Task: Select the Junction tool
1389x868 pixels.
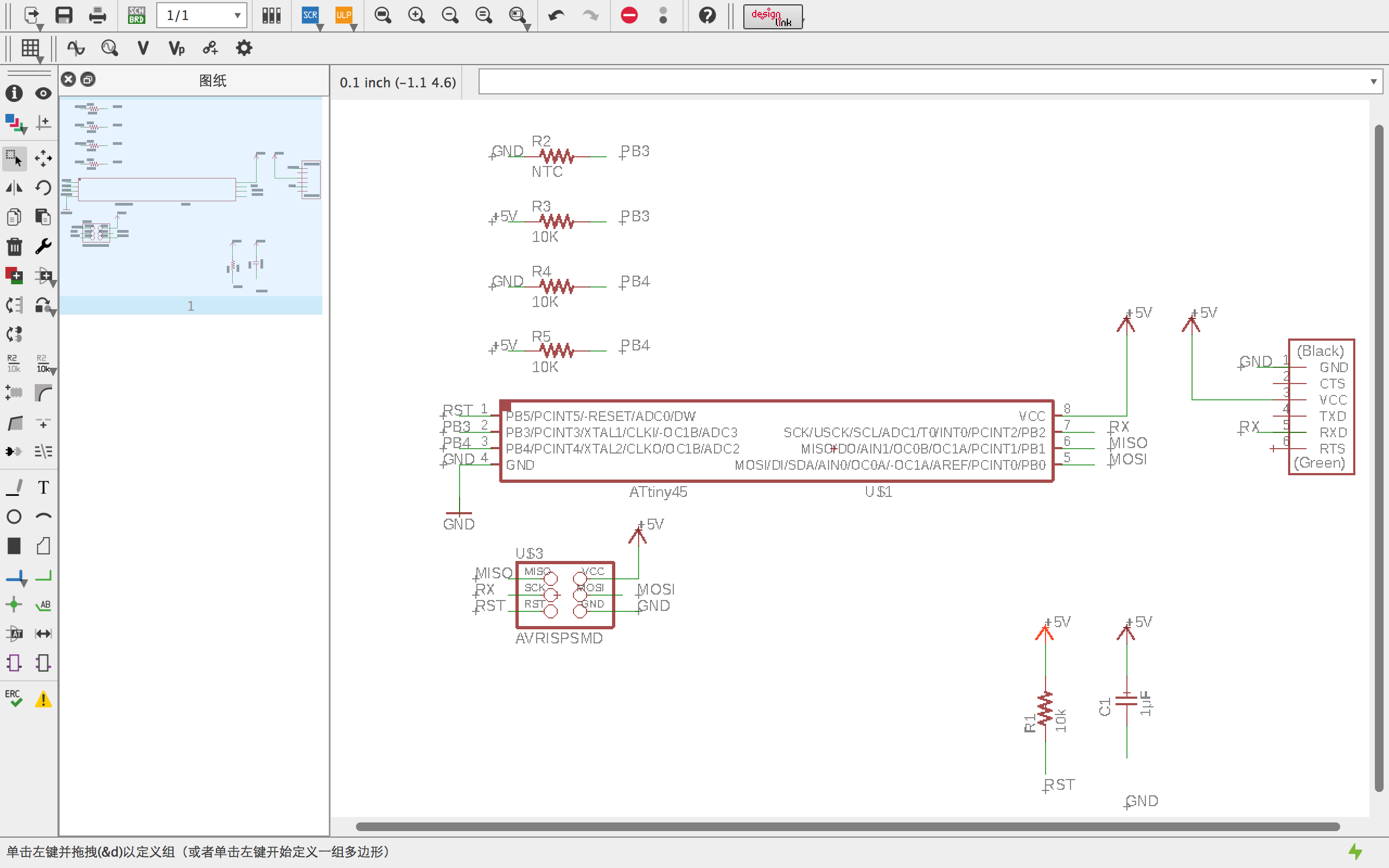Action: [x=14, y=604]
